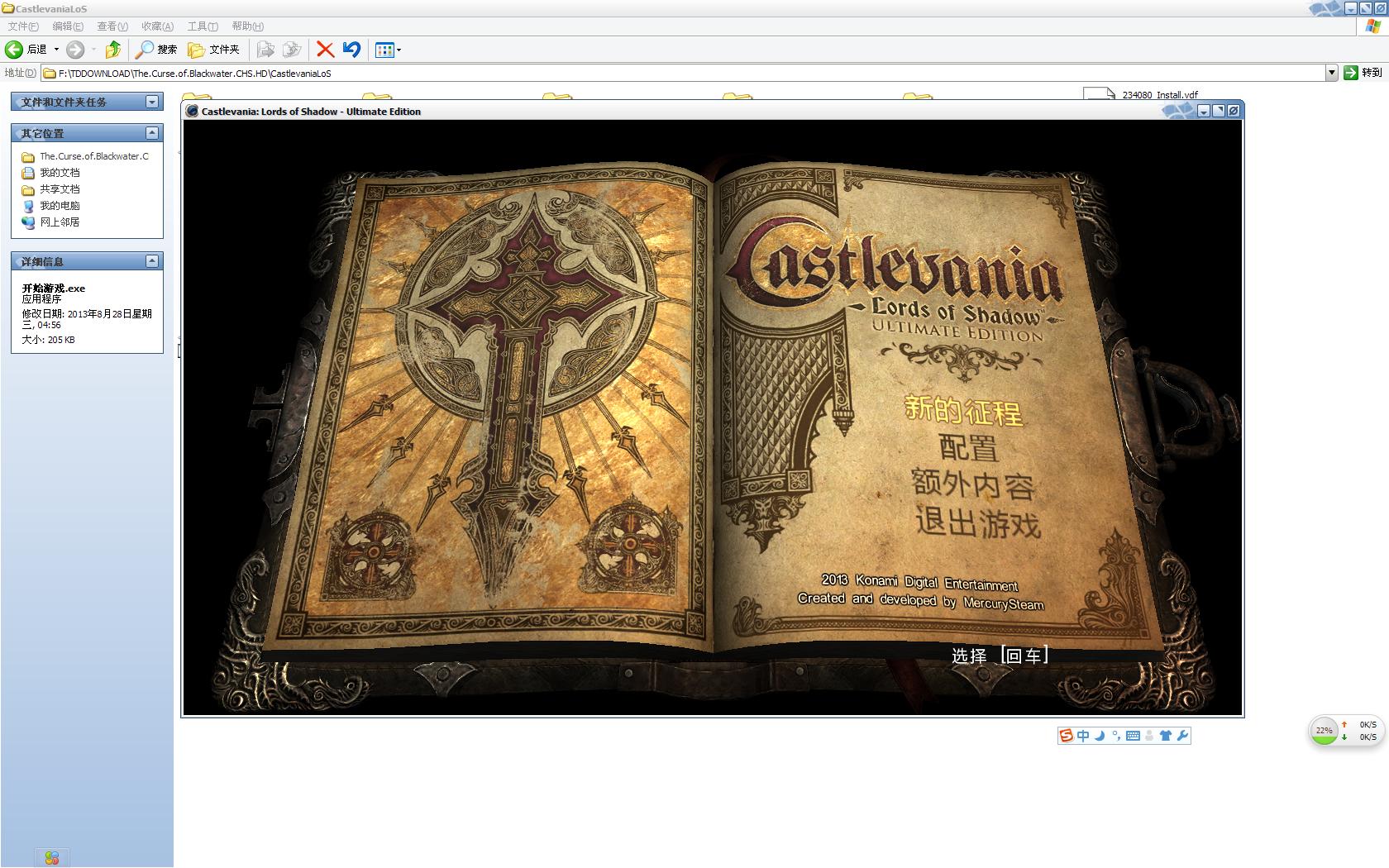
Task: Open the Sogou soft keyboard icon
Action: tap(1133, 736)
